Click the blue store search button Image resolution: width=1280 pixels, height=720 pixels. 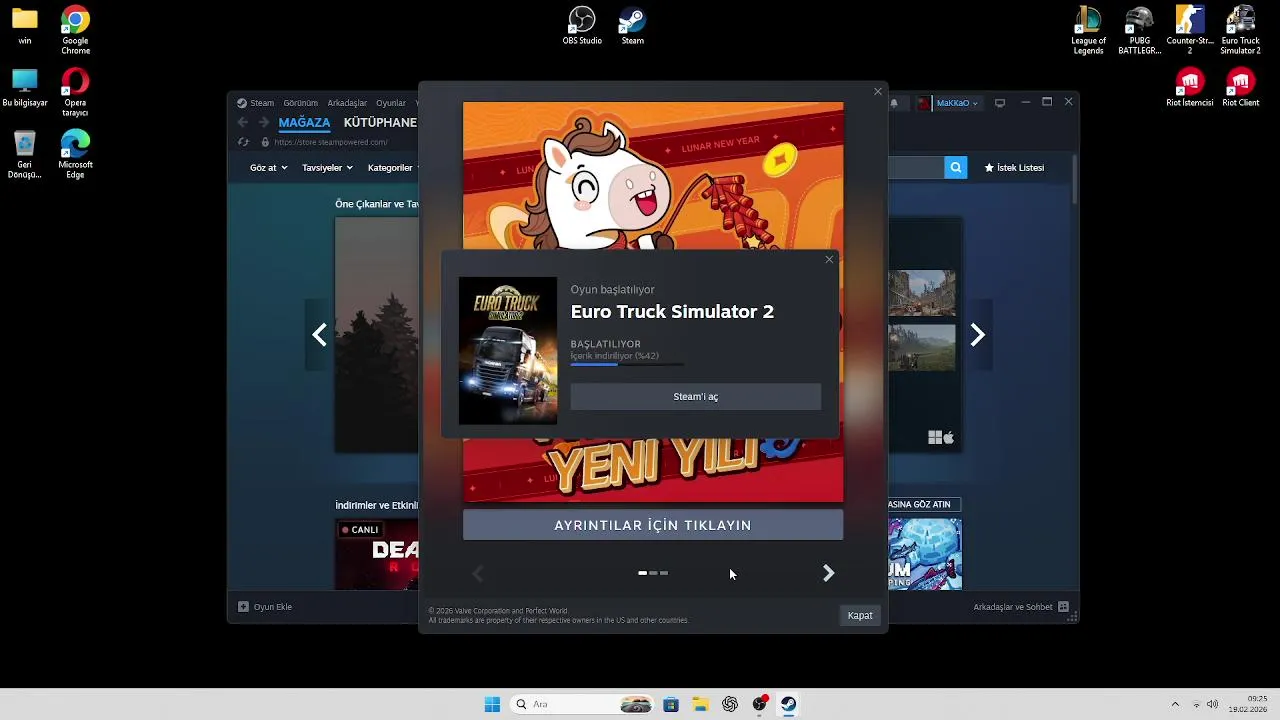[956, 168]
